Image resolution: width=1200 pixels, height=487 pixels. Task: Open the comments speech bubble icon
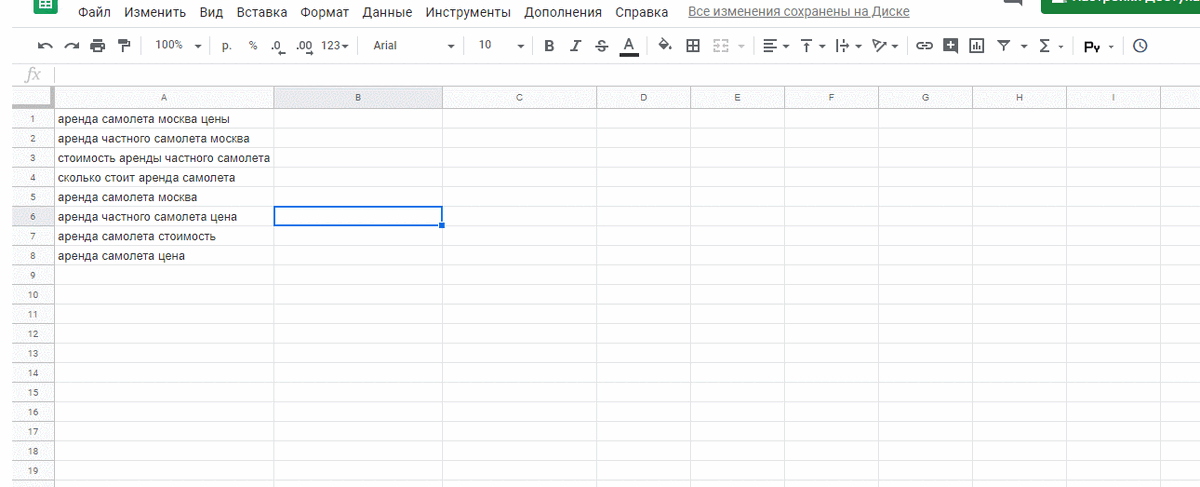click(1013, 4)
